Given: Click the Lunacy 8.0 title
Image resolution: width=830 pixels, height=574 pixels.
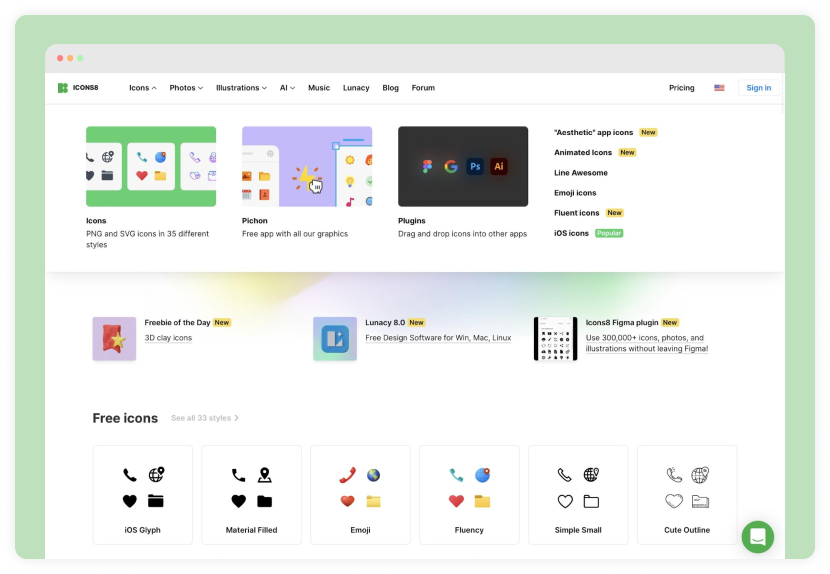Looking at the screenshot, I should pyautogui.click(x=385, y=322).
